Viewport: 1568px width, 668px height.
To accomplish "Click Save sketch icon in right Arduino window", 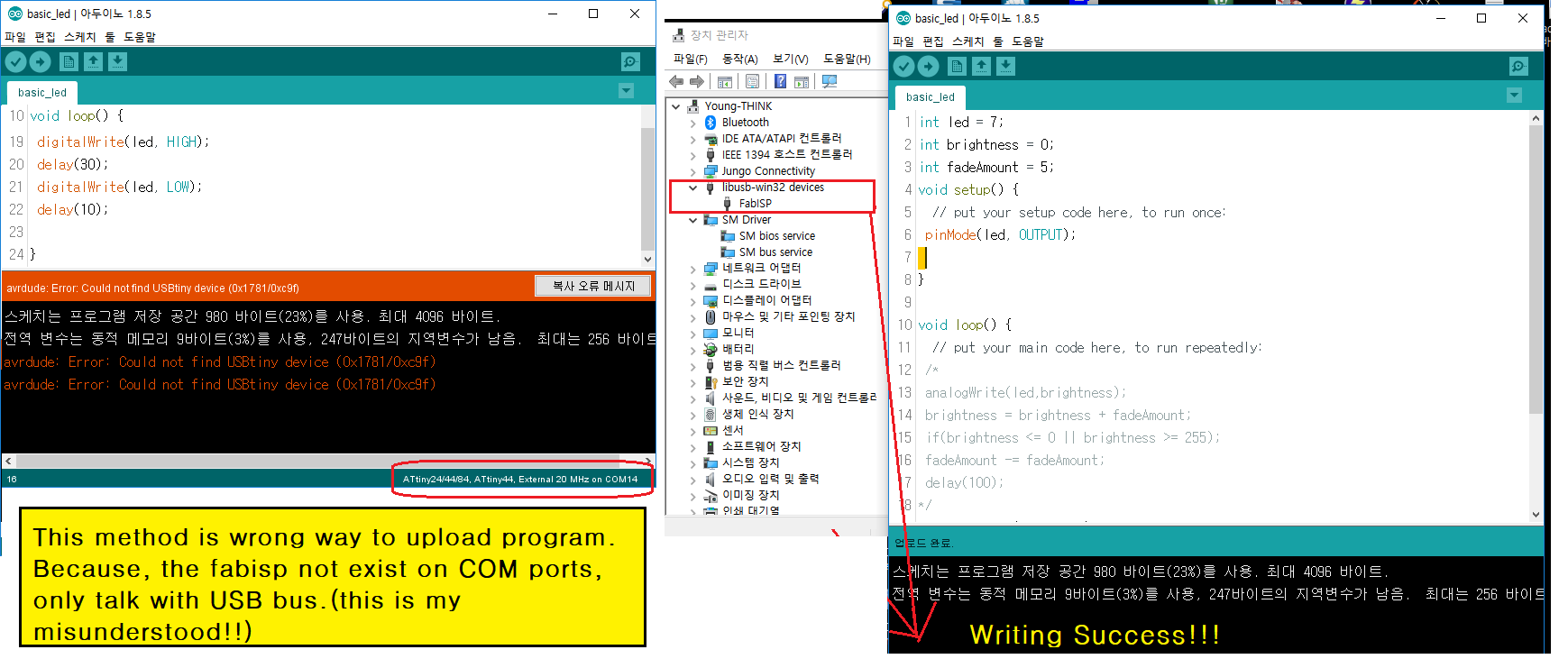I will (x=1005, y=66).
